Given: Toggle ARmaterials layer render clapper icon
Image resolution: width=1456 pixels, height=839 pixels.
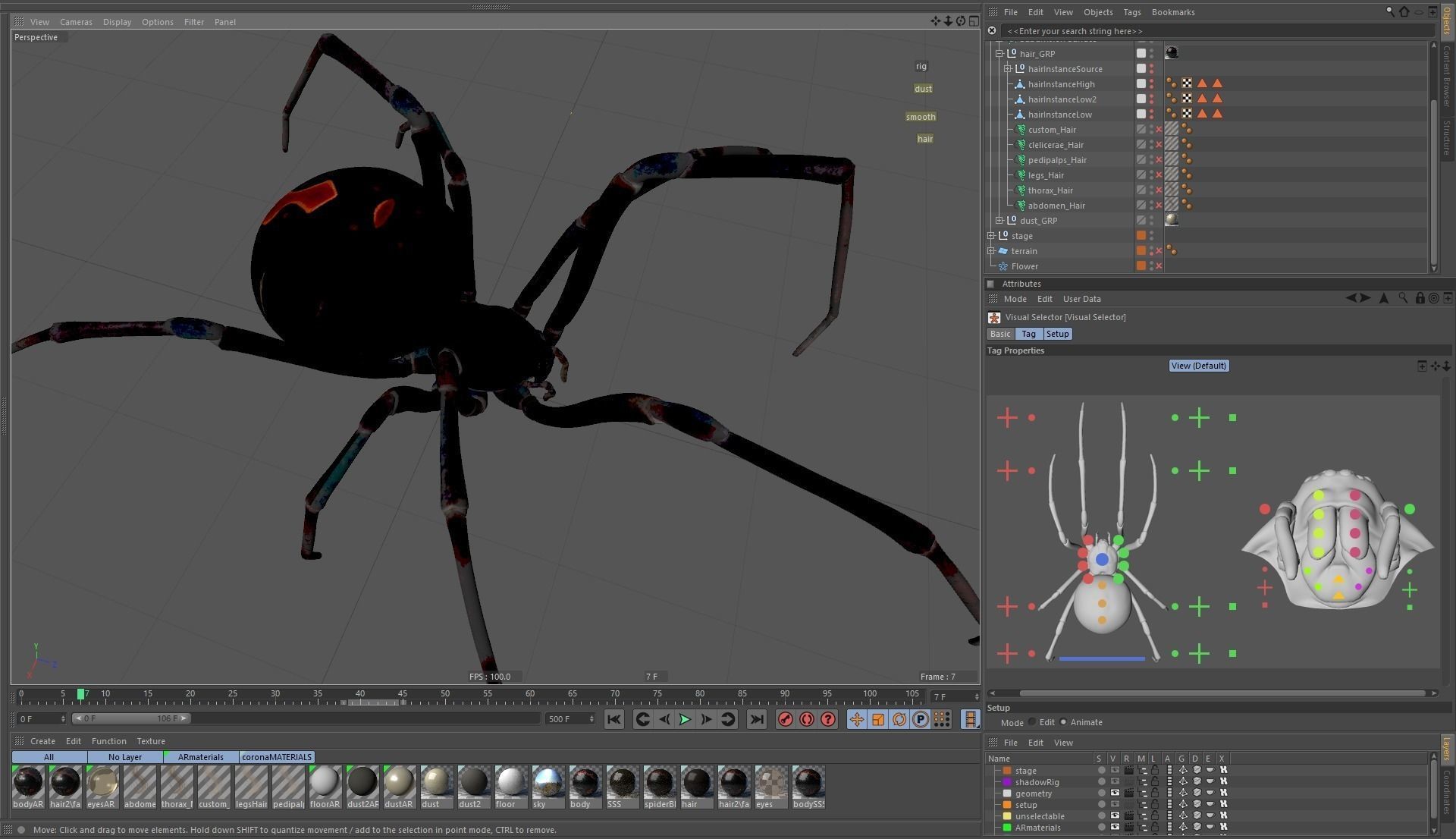Looking at the screenshot, I should [x=1128, y=828].
